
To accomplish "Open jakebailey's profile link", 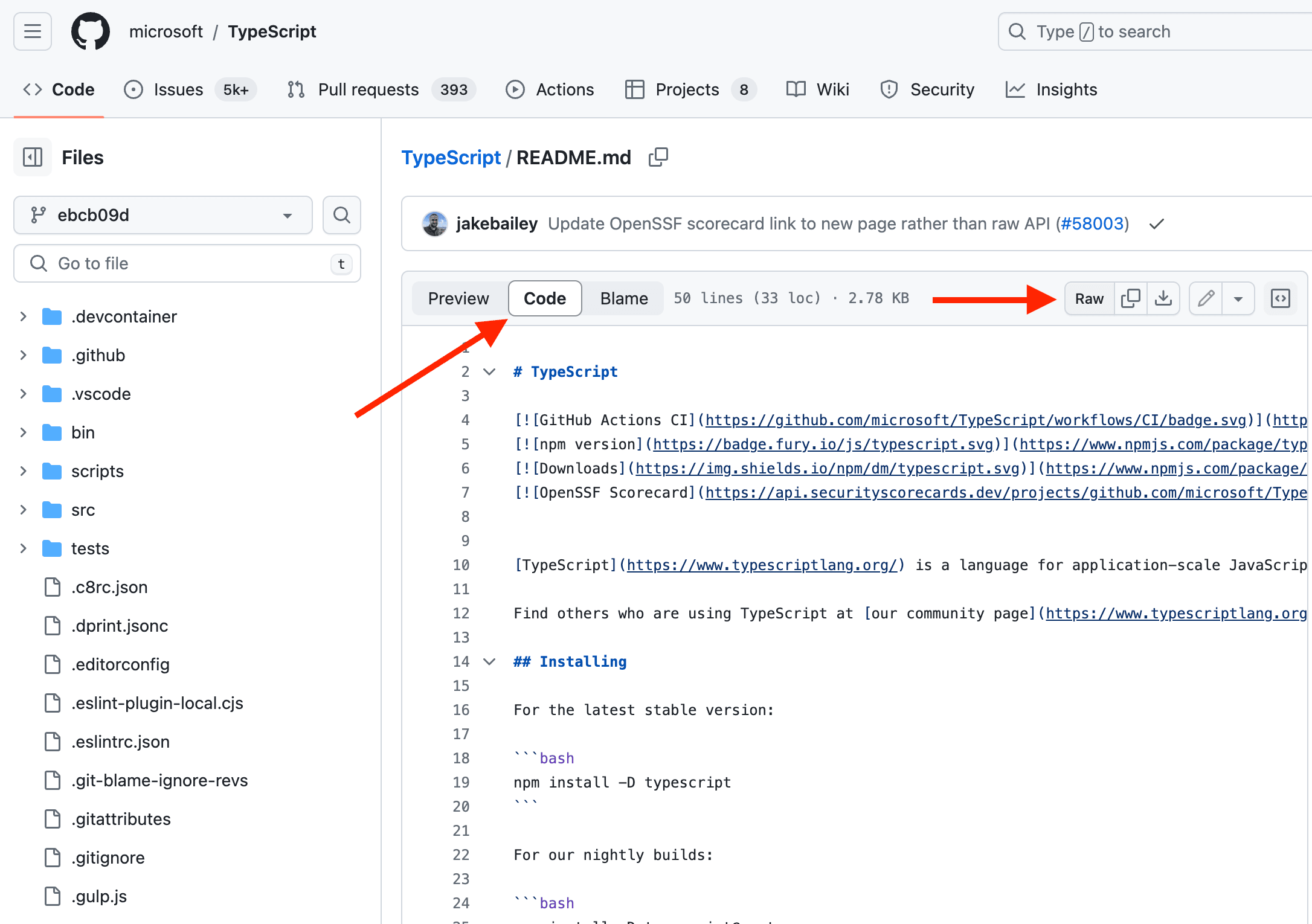I will click(497, 224).
